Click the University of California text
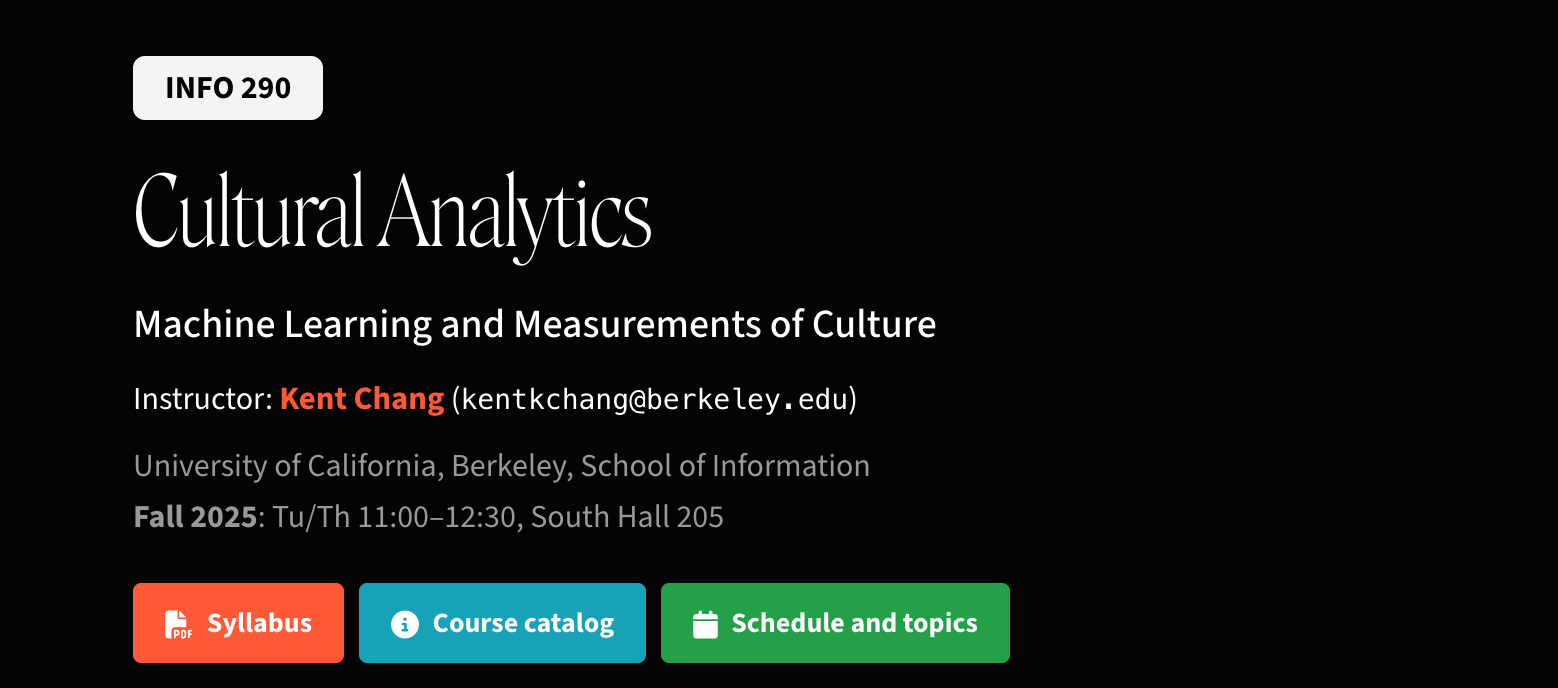 (288, 466)
